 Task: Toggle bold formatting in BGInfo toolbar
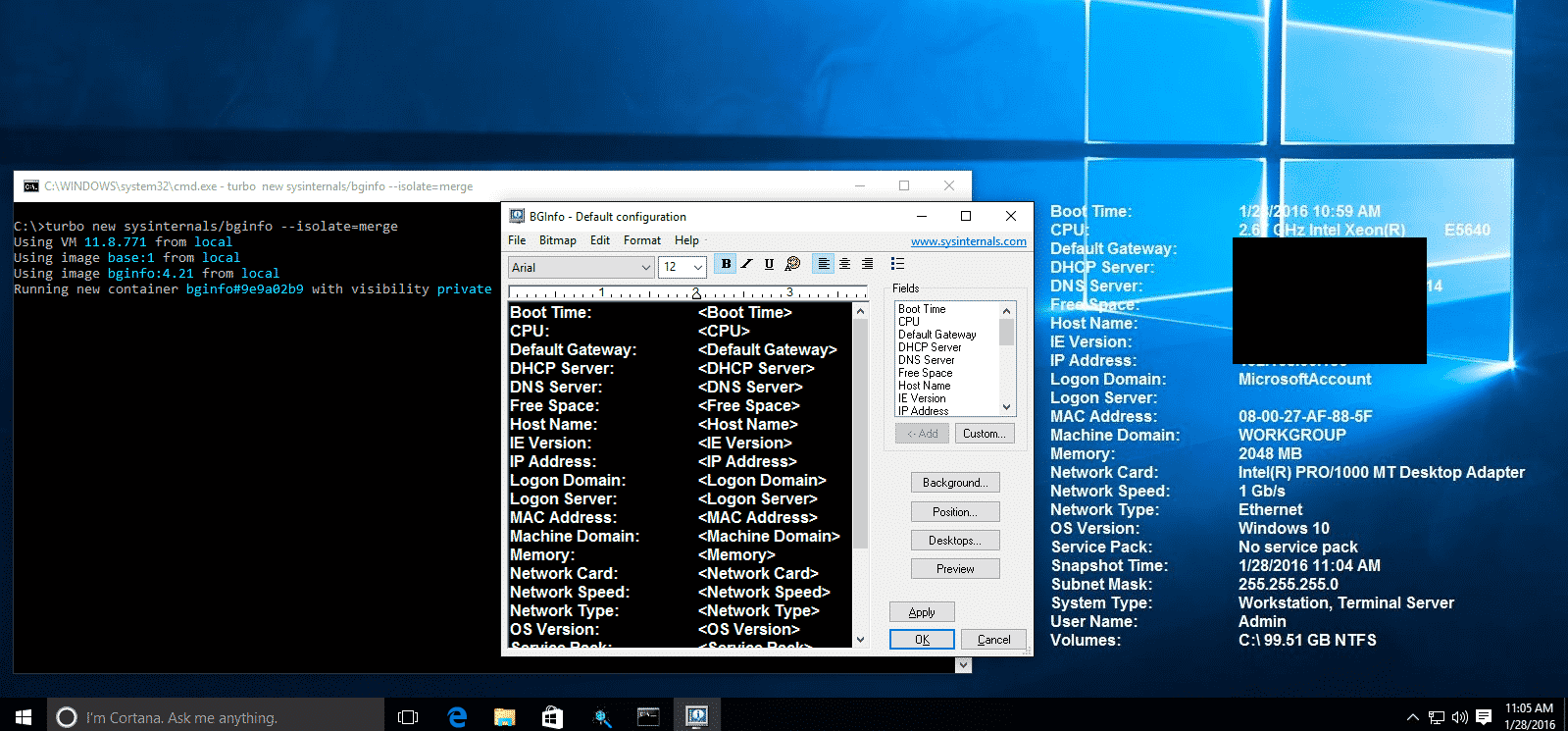[x=726, y=264]
